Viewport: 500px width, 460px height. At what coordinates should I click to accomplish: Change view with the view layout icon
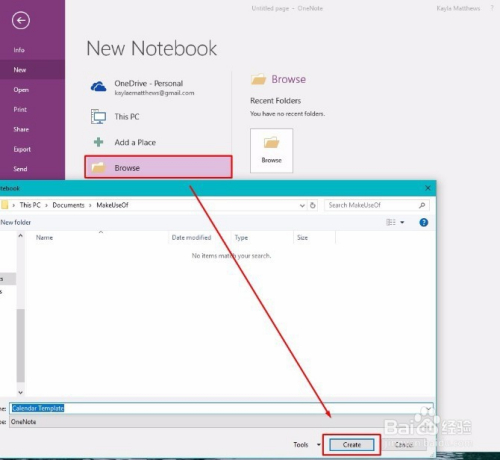[391, 222]
